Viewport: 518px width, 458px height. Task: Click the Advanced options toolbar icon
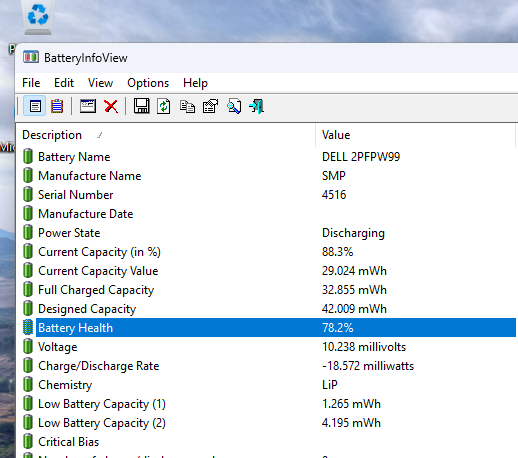click(210, 106)
